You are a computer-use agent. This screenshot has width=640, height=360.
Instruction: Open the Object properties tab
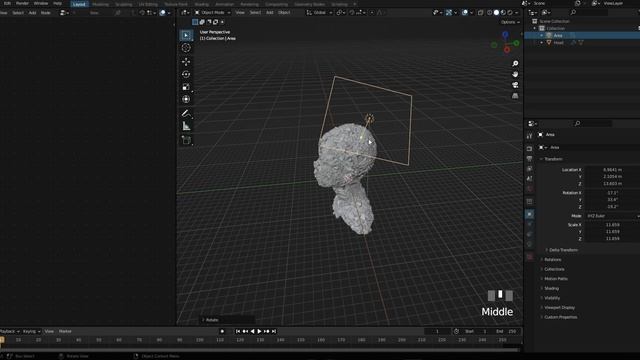(529, 214)
